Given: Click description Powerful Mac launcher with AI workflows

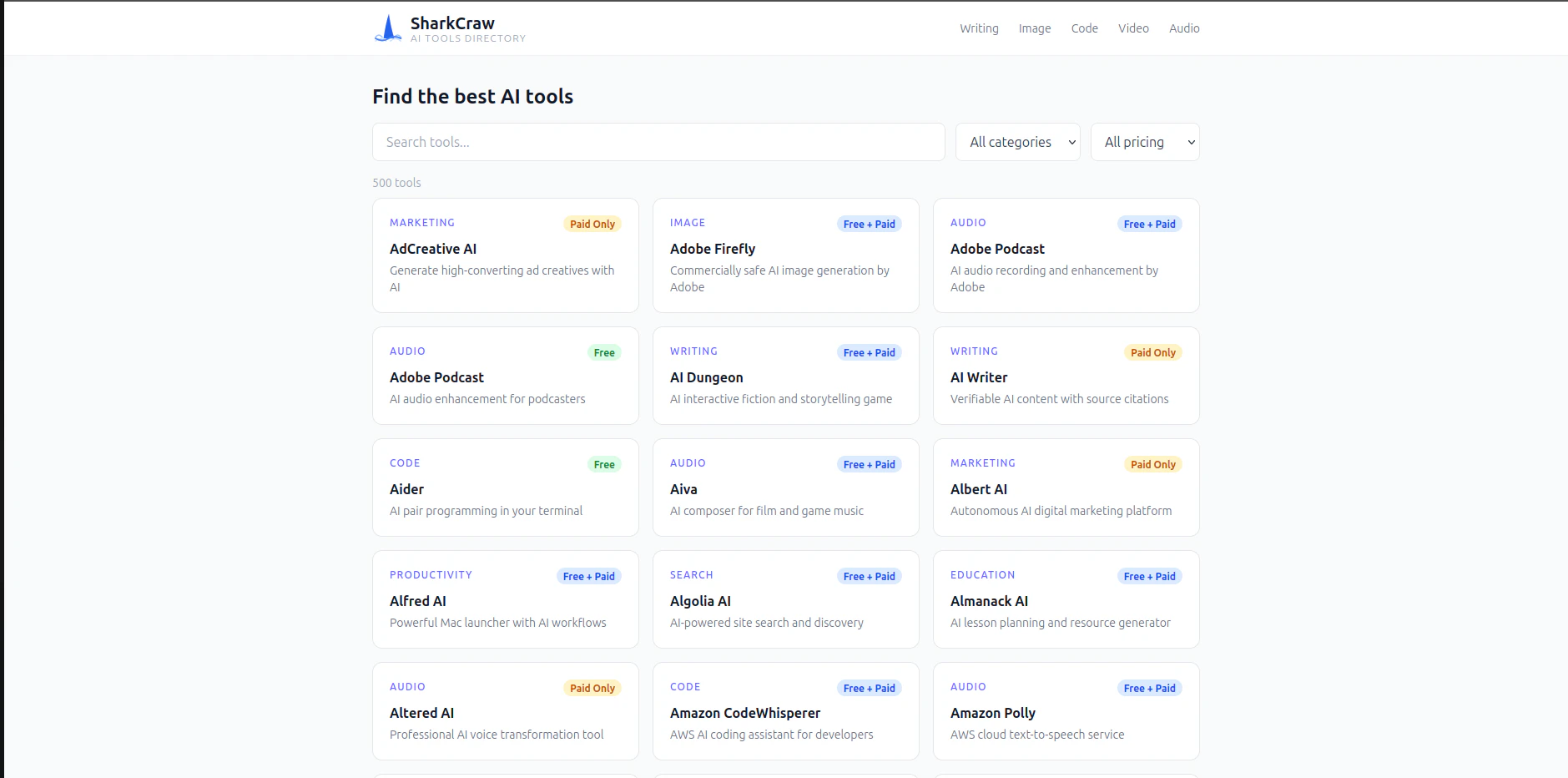Looking at the screenshot, I should (497, 623).
